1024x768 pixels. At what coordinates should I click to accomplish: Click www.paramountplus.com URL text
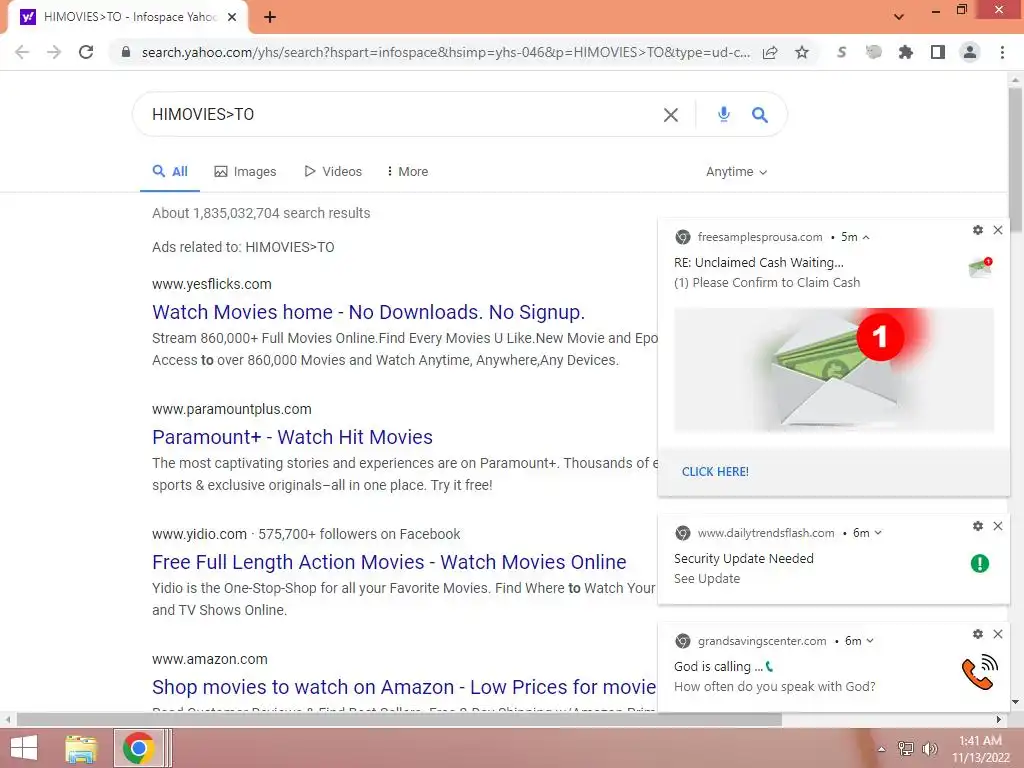click(232, 409)
